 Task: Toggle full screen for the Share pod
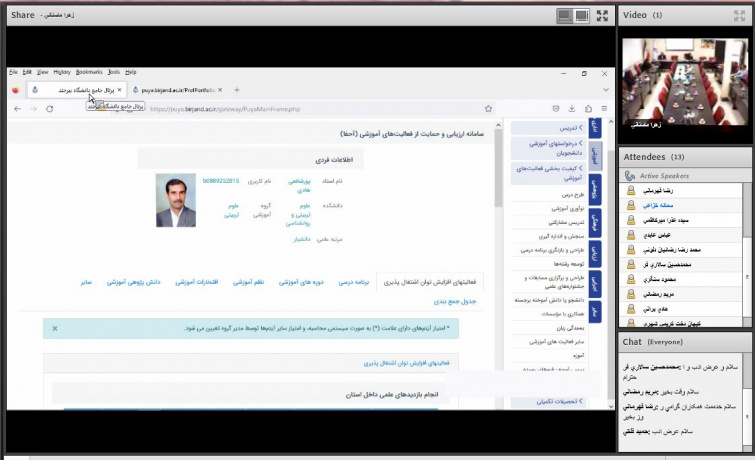pyautogui.click(x=602, y=16)
